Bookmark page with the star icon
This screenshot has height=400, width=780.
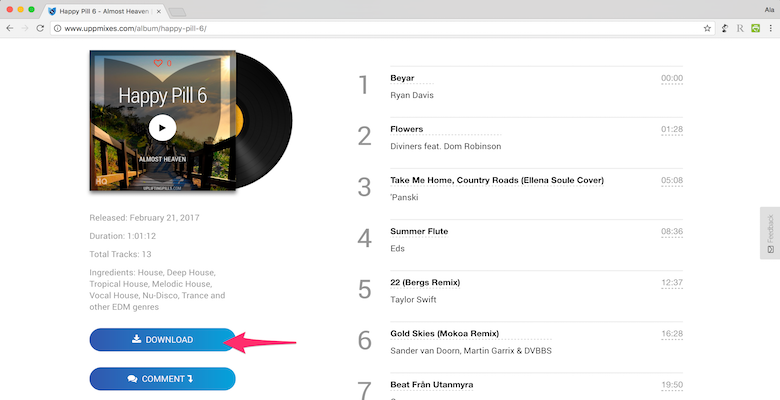707,28
